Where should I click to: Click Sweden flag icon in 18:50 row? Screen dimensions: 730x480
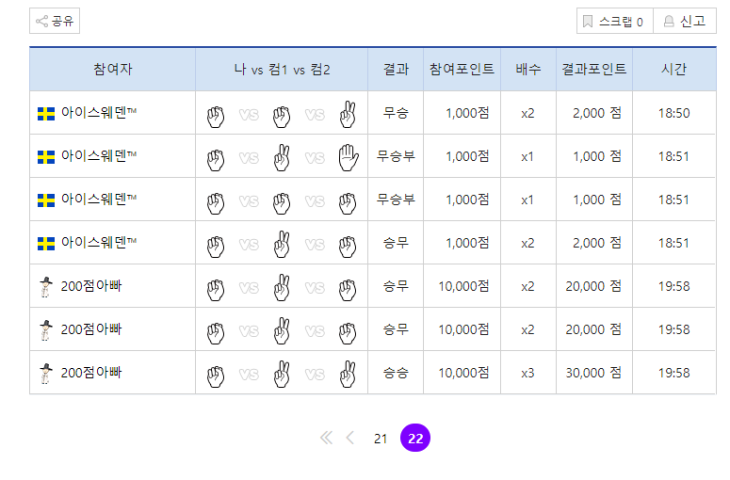click(46, 114)
